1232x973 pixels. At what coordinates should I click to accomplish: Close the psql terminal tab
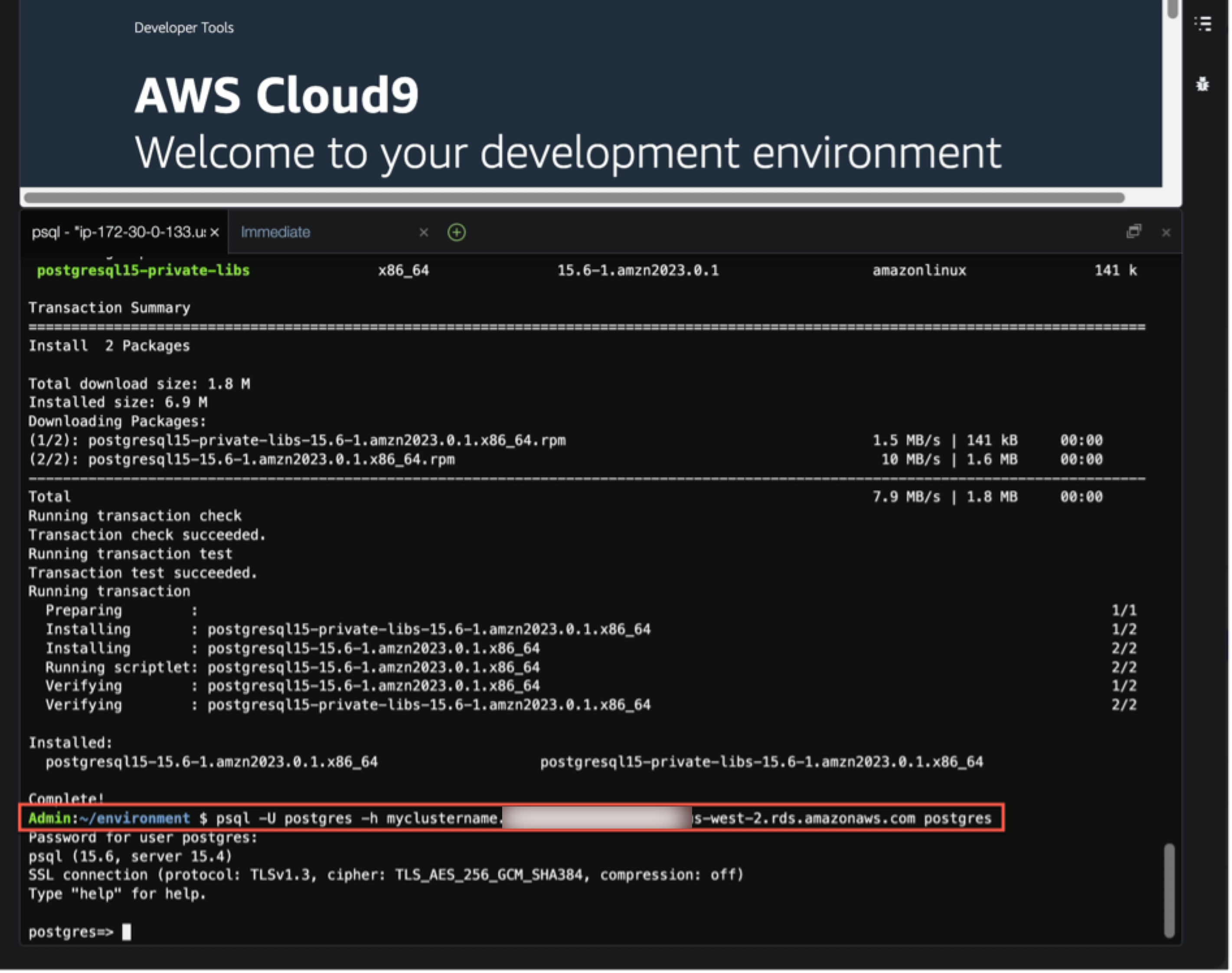[x=214, y=232]
